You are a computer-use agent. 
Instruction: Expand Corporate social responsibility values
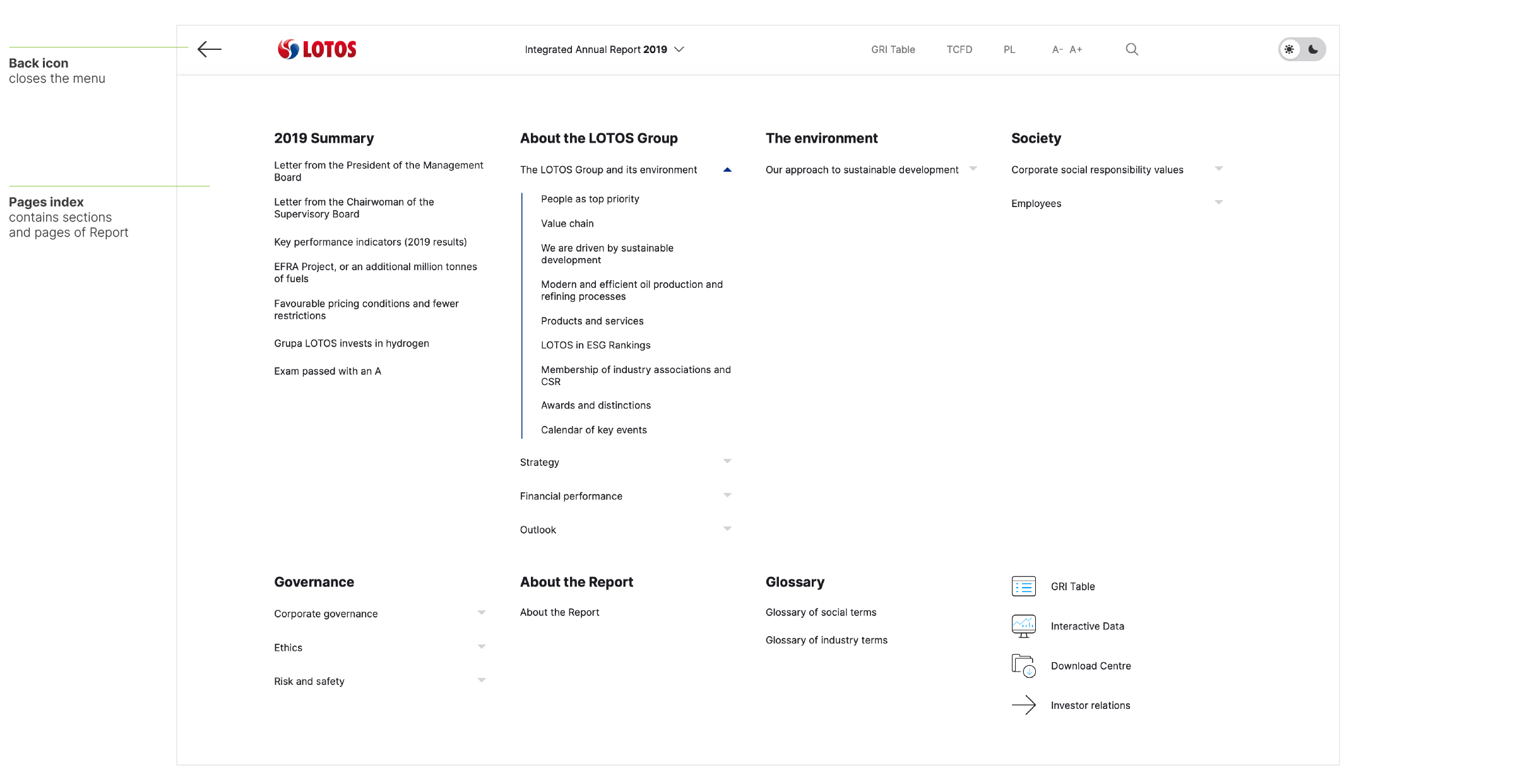pos(1219,169)
